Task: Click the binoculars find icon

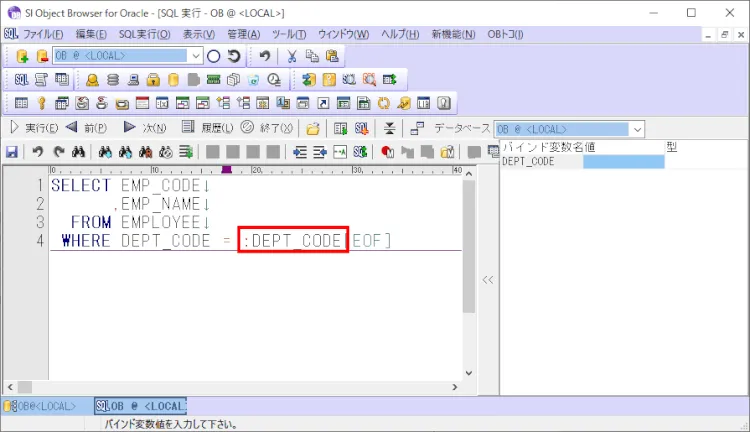Action: 78,152
